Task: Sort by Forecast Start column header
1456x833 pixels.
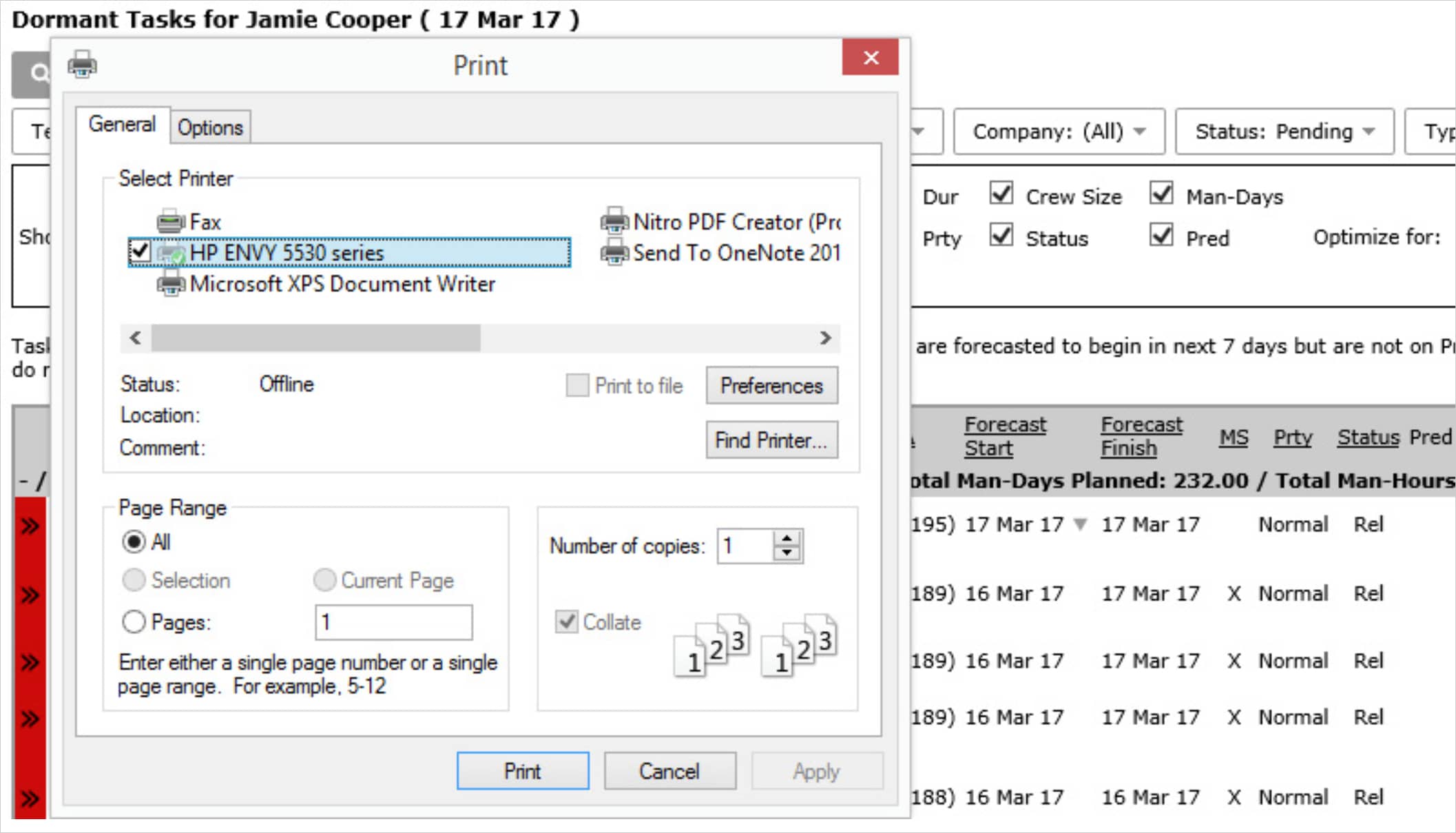Action: [x=1005, y=436]
